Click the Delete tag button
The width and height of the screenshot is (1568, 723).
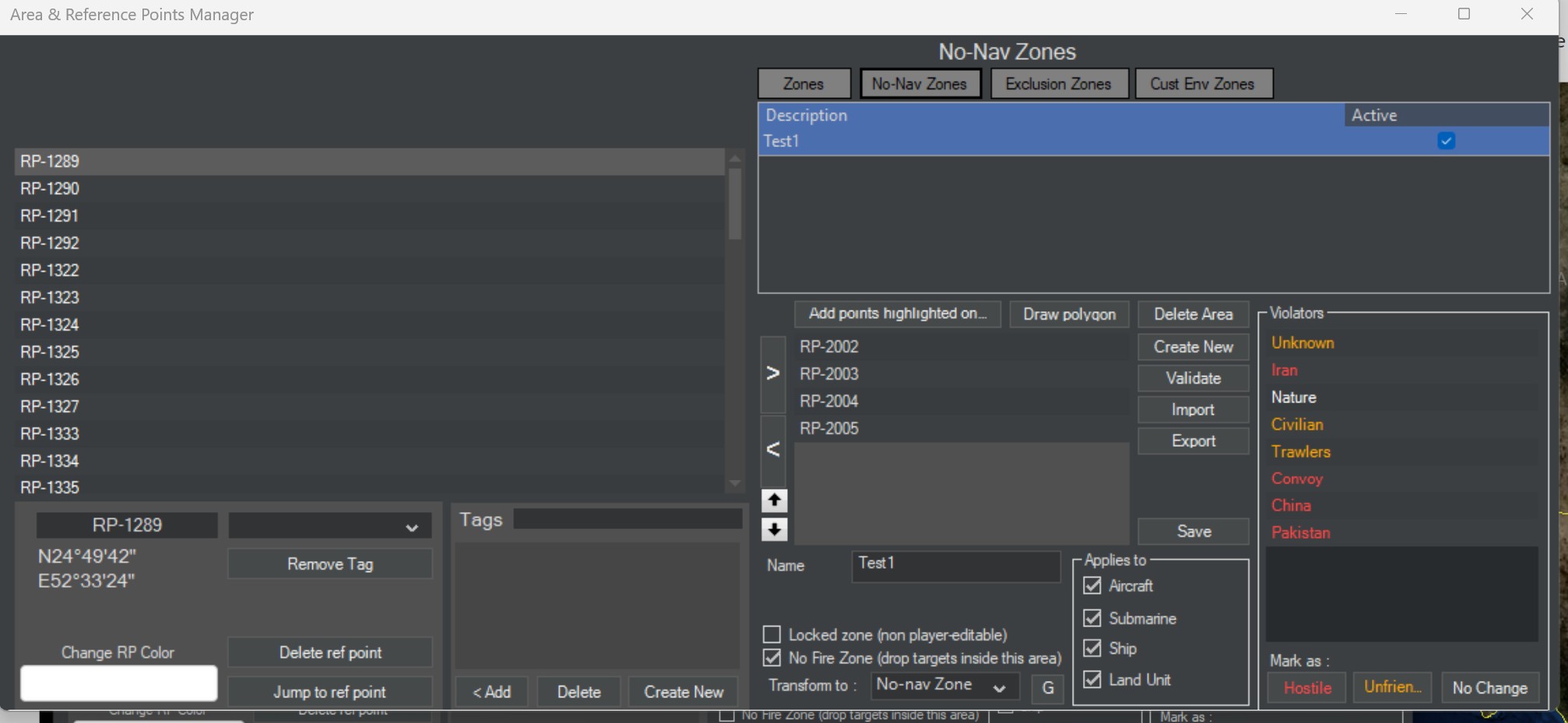click(579, 691)
